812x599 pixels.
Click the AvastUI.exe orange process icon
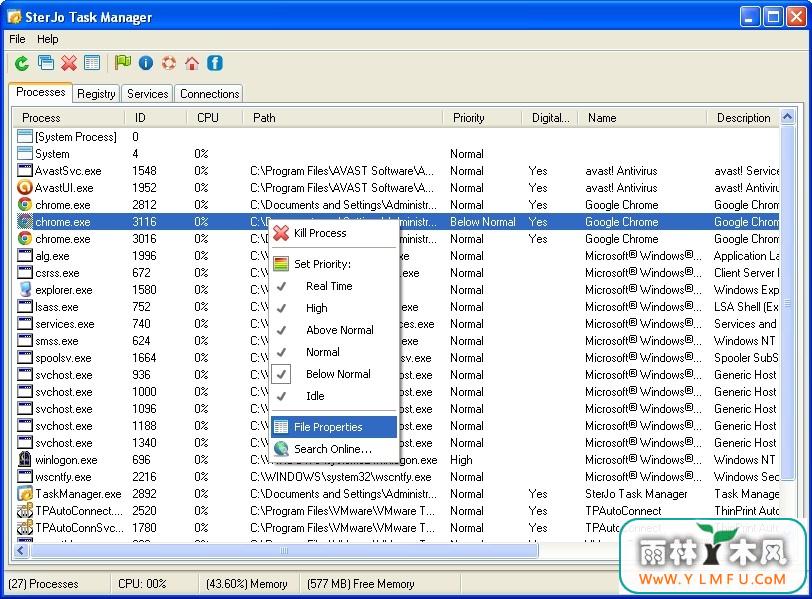coord(24,187)
